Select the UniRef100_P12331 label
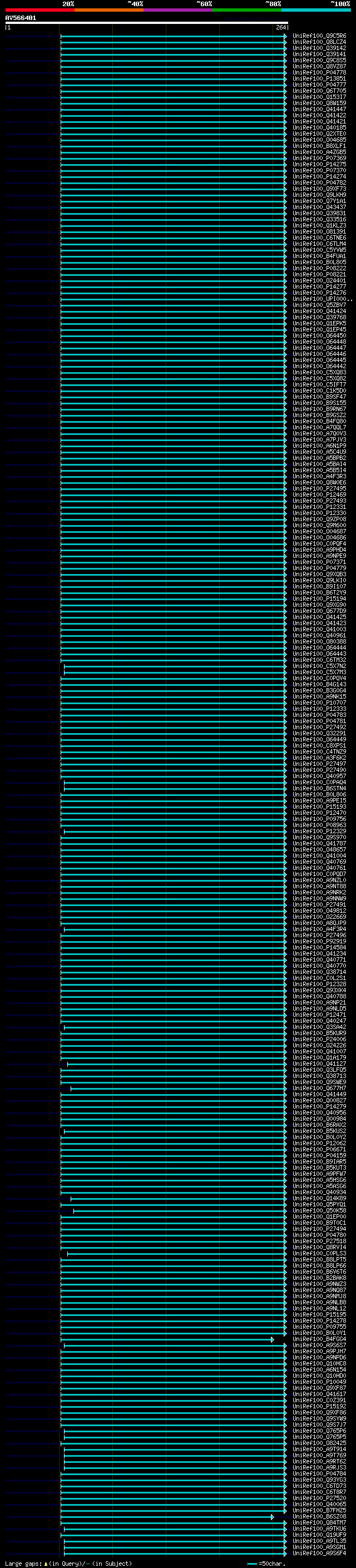 click(x=319, y=507)
